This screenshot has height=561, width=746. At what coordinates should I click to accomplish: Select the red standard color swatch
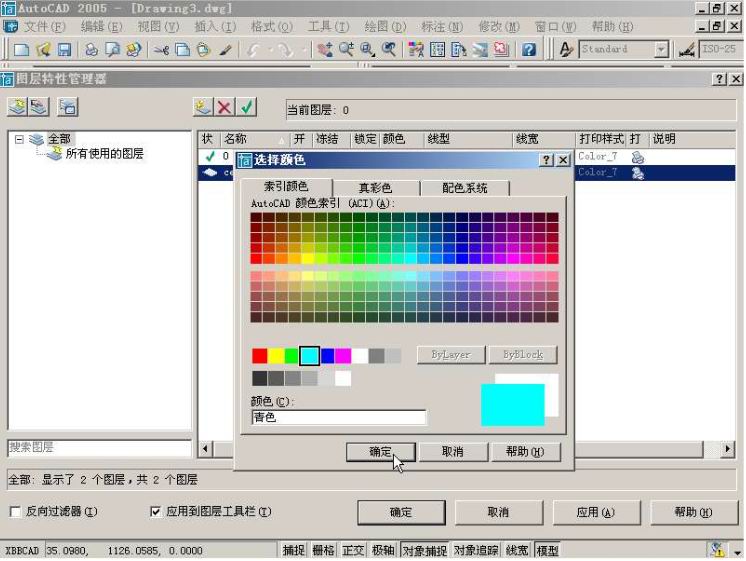[x=260, y=355]
